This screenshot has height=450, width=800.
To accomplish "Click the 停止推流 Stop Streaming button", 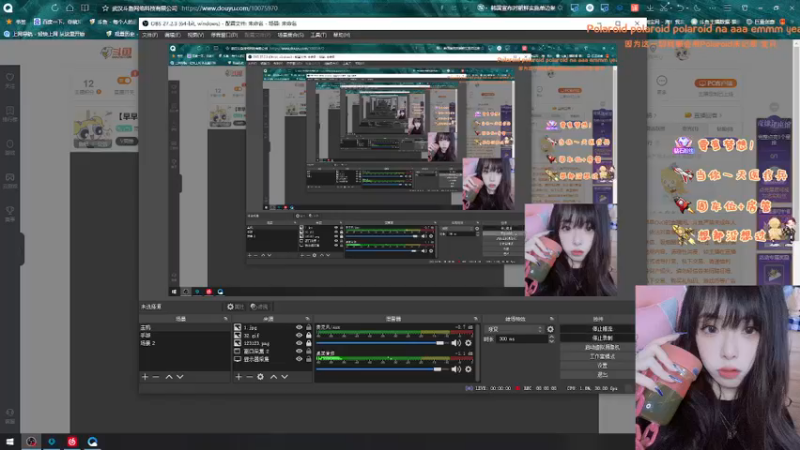I will (597, 329).
